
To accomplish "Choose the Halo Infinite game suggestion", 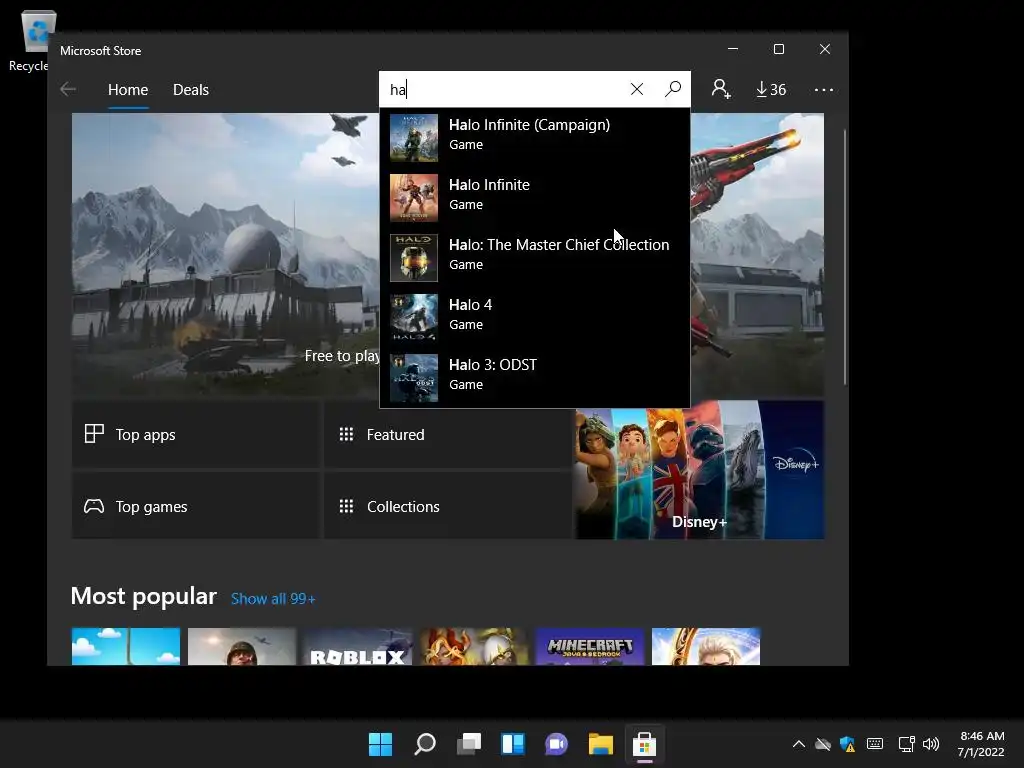I will [x=534, y=198].
